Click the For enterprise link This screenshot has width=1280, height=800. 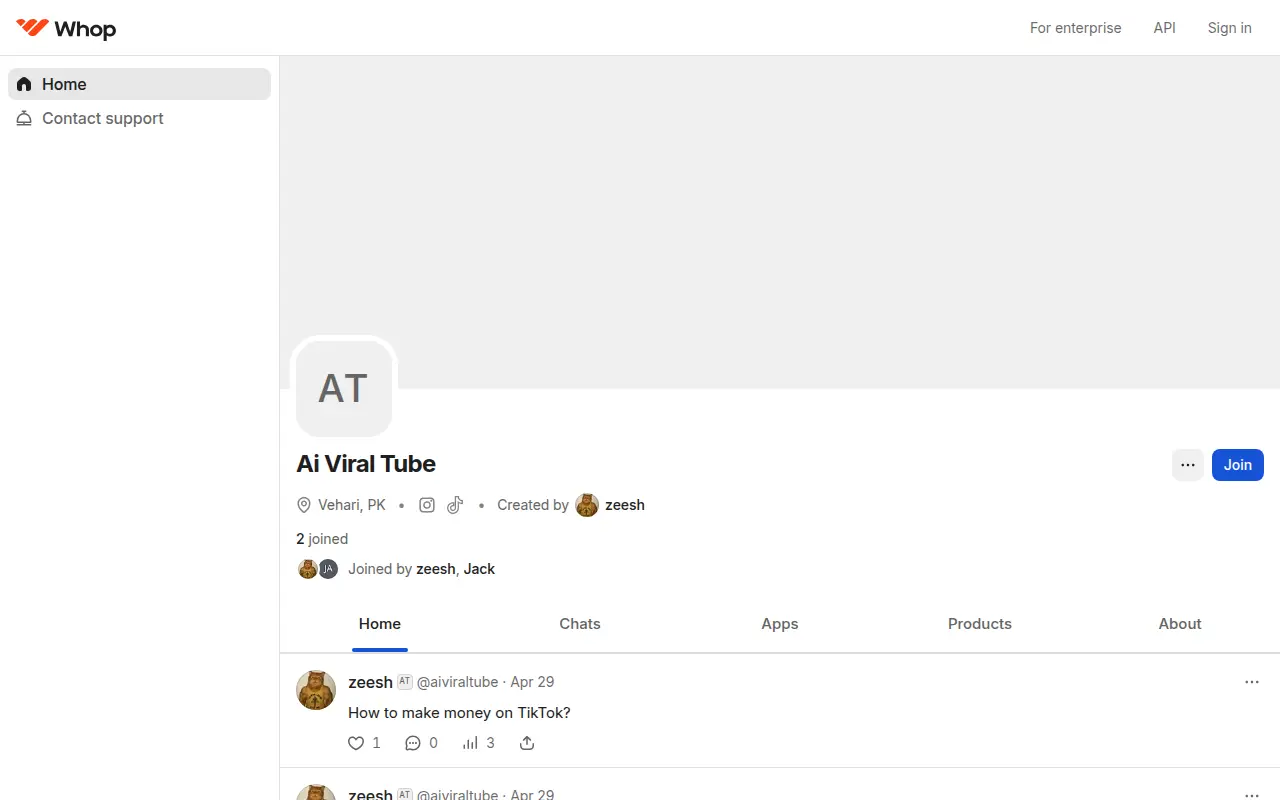coord(1075,28)
